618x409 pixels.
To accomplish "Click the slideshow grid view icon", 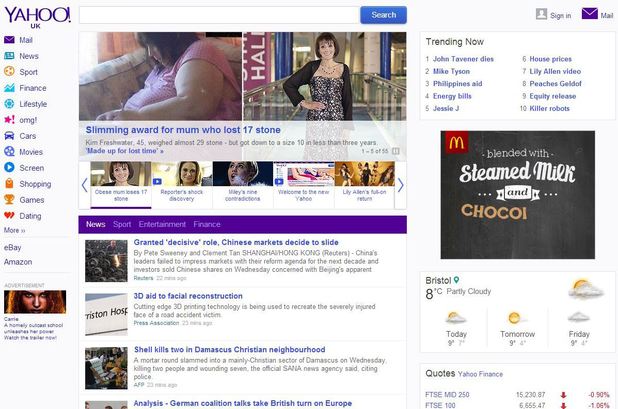I will pos(396,151).
